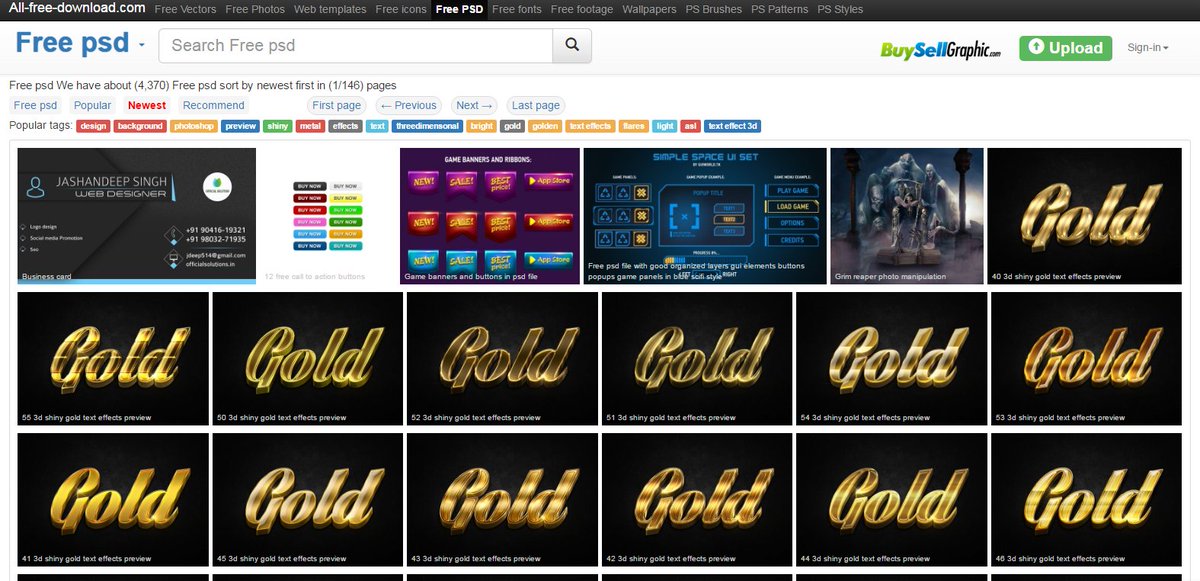Click the red 'design' tag
This screenshot has height=581, width=1200.
pos(93,126)
